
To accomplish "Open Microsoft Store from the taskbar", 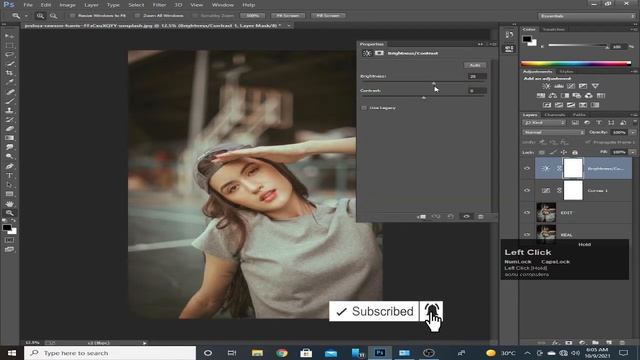I will tap(306, 353).
